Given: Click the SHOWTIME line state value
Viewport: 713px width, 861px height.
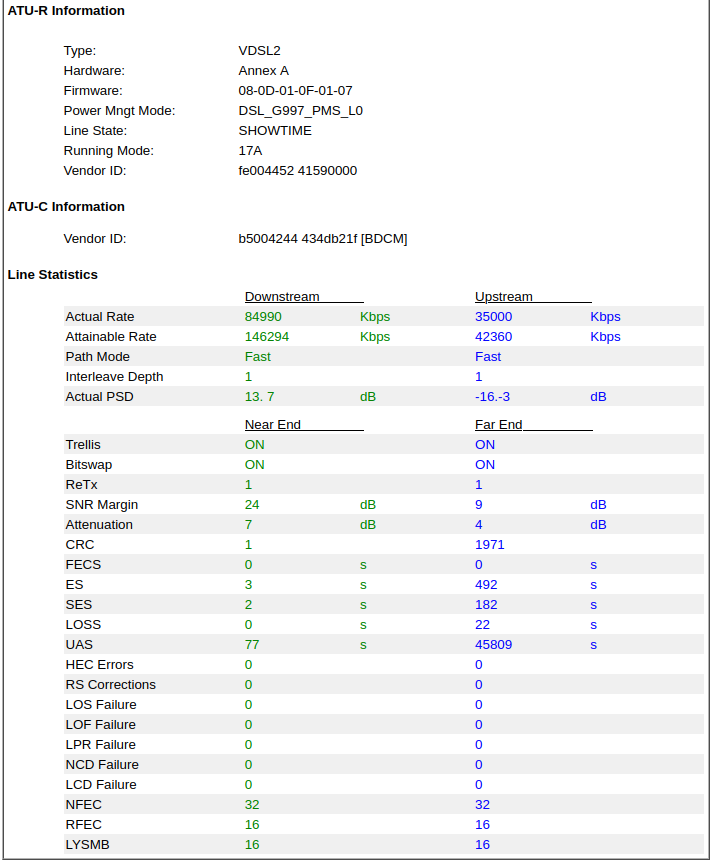Looking at the screenshot, I should (275, 131).
